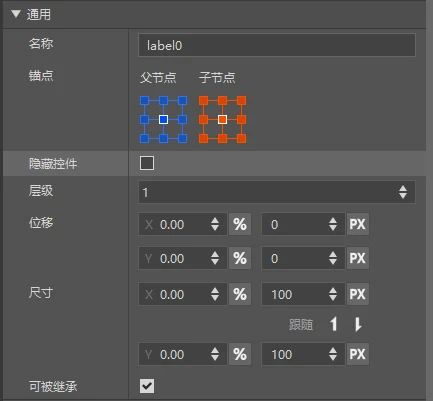This screenshot has width=433, height=401.
Task: Click 尺寸 Y percent field 0.00
Action: [x=183, y=354]
